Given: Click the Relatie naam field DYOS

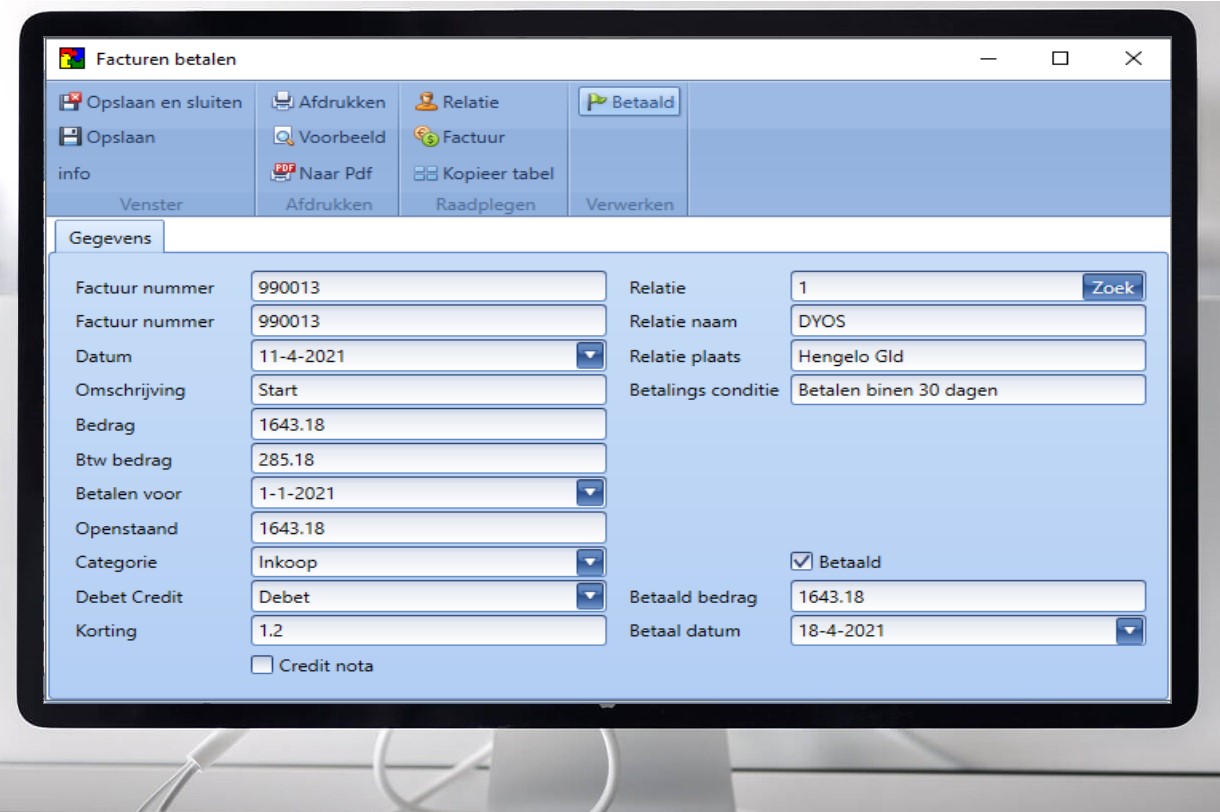Looking at the screenshot, I should 968,322.
